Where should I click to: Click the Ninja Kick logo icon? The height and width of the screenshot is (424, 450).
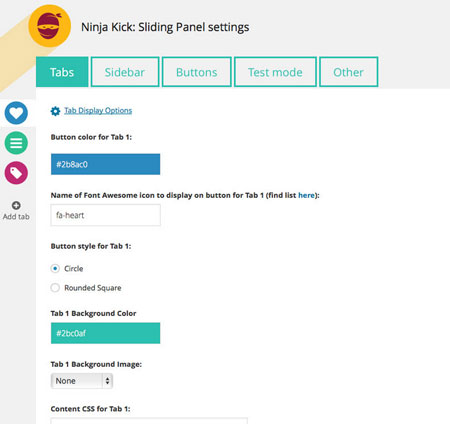point(50,26)
